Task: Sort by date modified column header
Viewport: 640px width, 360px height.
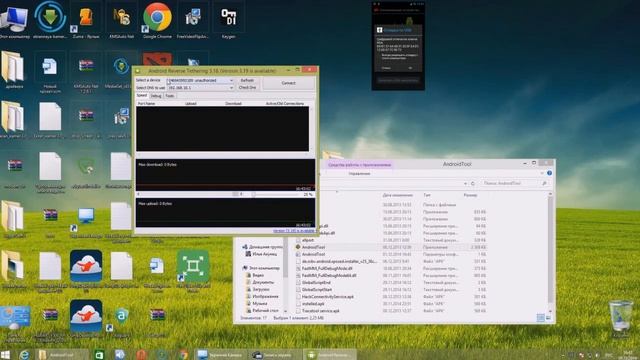Action: (398, 195)
